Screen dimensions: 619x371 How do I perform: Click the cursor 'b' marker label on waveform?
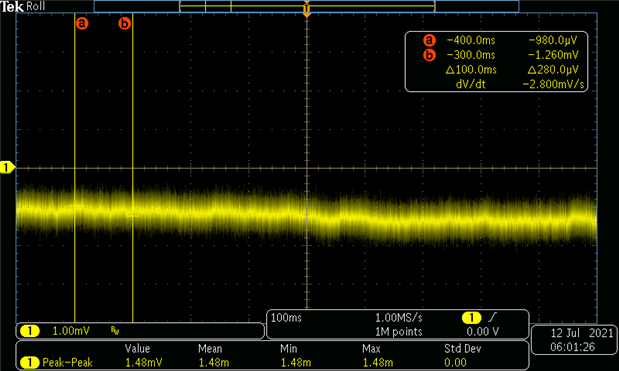click(124, 24)
